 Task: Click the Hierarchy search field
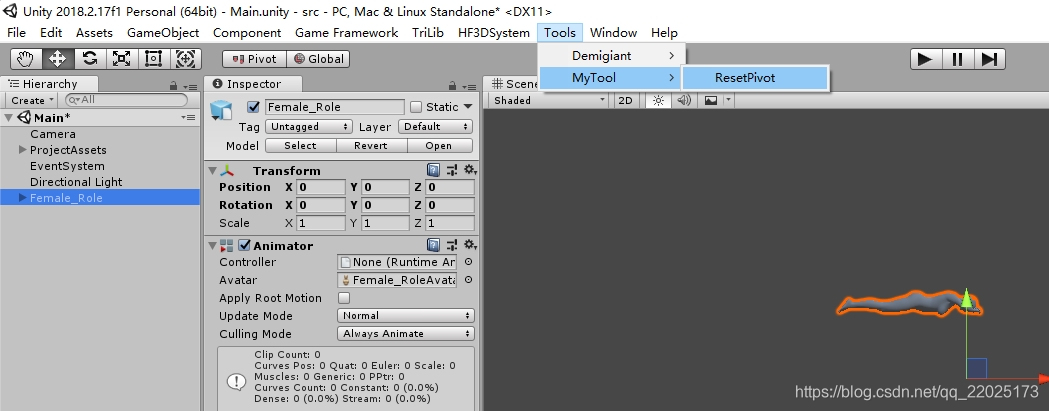click(127, 100)
